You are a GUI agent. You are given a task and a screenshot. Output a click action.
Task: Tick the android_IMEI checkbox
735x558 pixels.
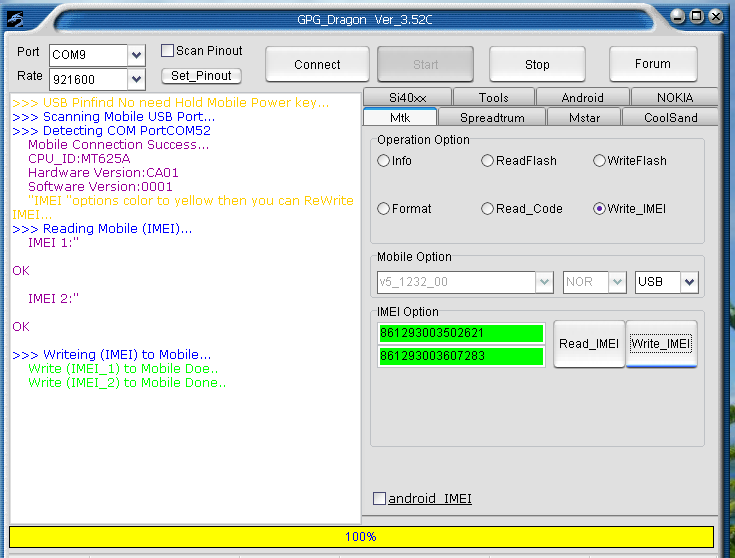379,498
